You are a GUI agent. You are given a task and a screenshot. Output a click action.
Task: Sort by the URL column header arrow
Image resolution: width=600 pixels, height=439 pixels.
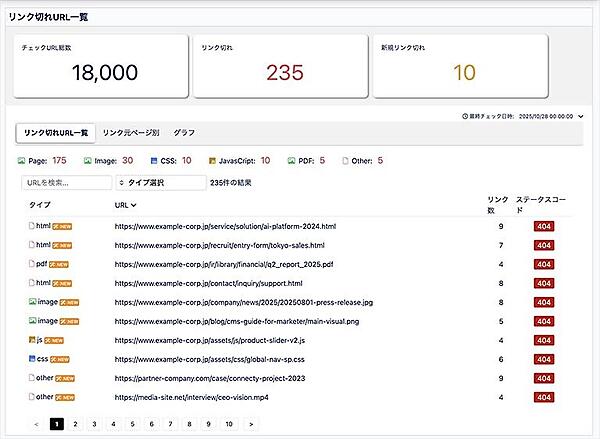click(134, 205)
